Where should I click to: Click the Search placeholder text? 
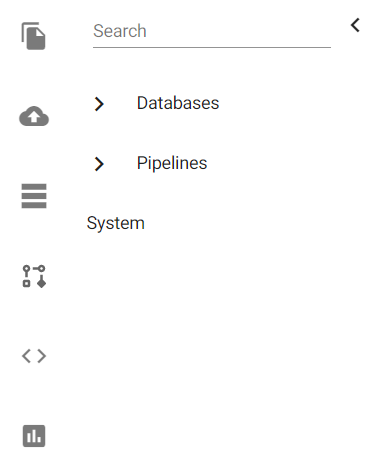pos(120,31)
